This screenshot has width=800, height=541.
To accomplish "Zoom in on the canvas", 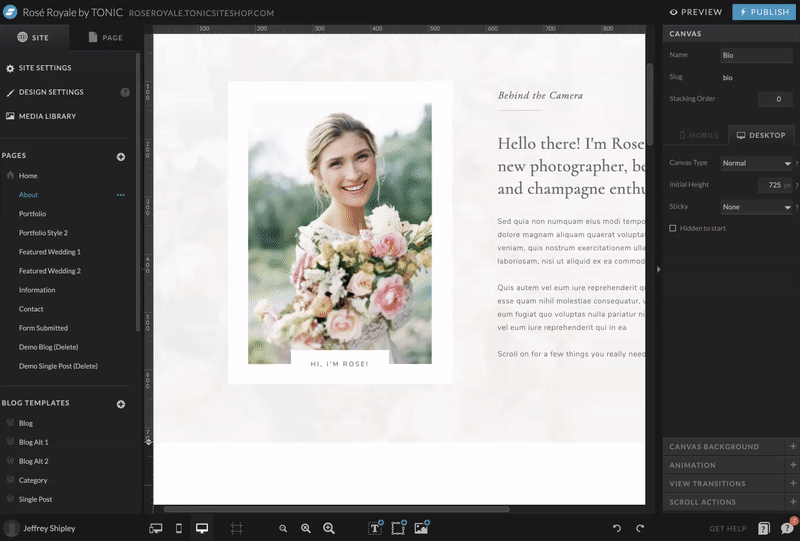I will [x=328, y=528].
